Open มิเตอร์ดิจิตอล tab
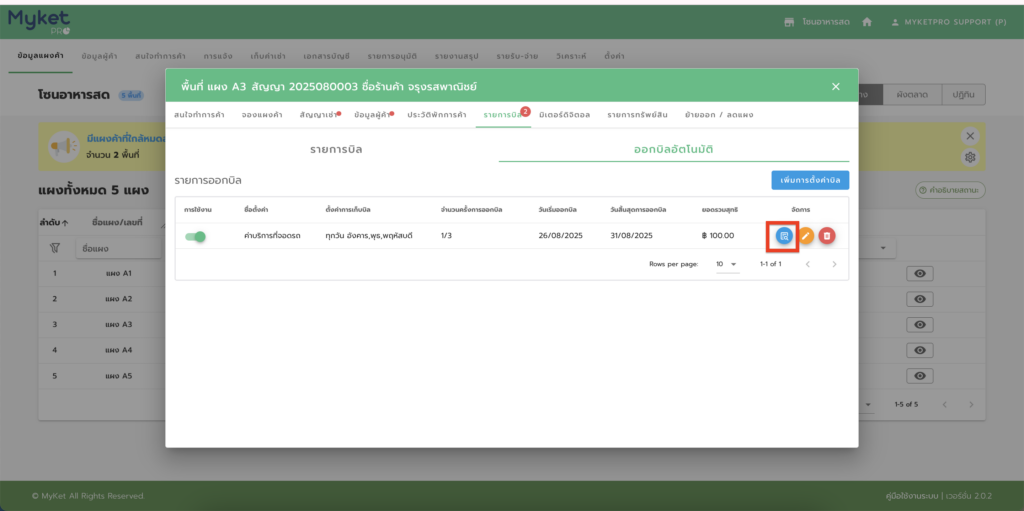Viewport: 1024px width, 511px height. 564,114
